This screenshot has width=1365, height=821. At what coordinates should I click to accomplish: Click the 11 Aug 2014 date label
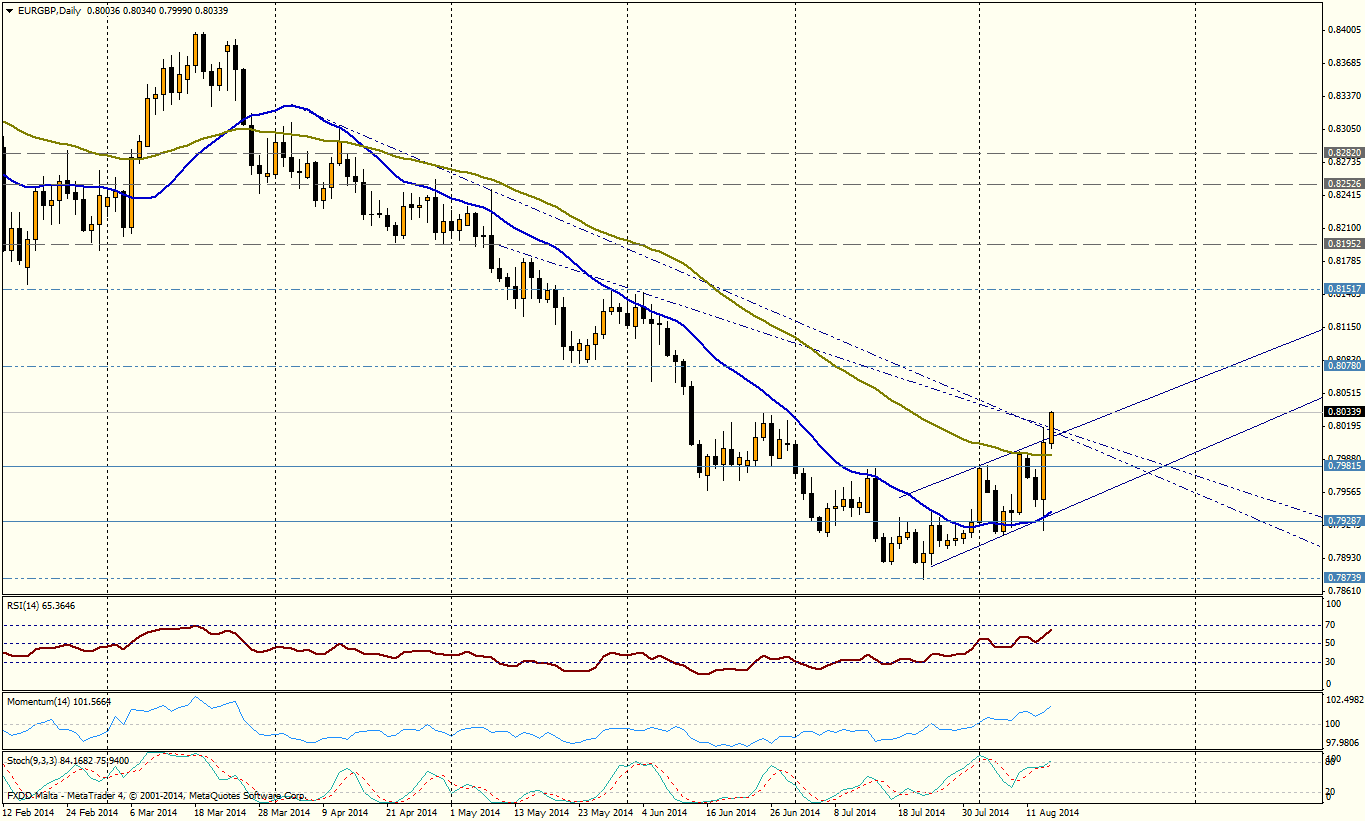(1051, 813)
